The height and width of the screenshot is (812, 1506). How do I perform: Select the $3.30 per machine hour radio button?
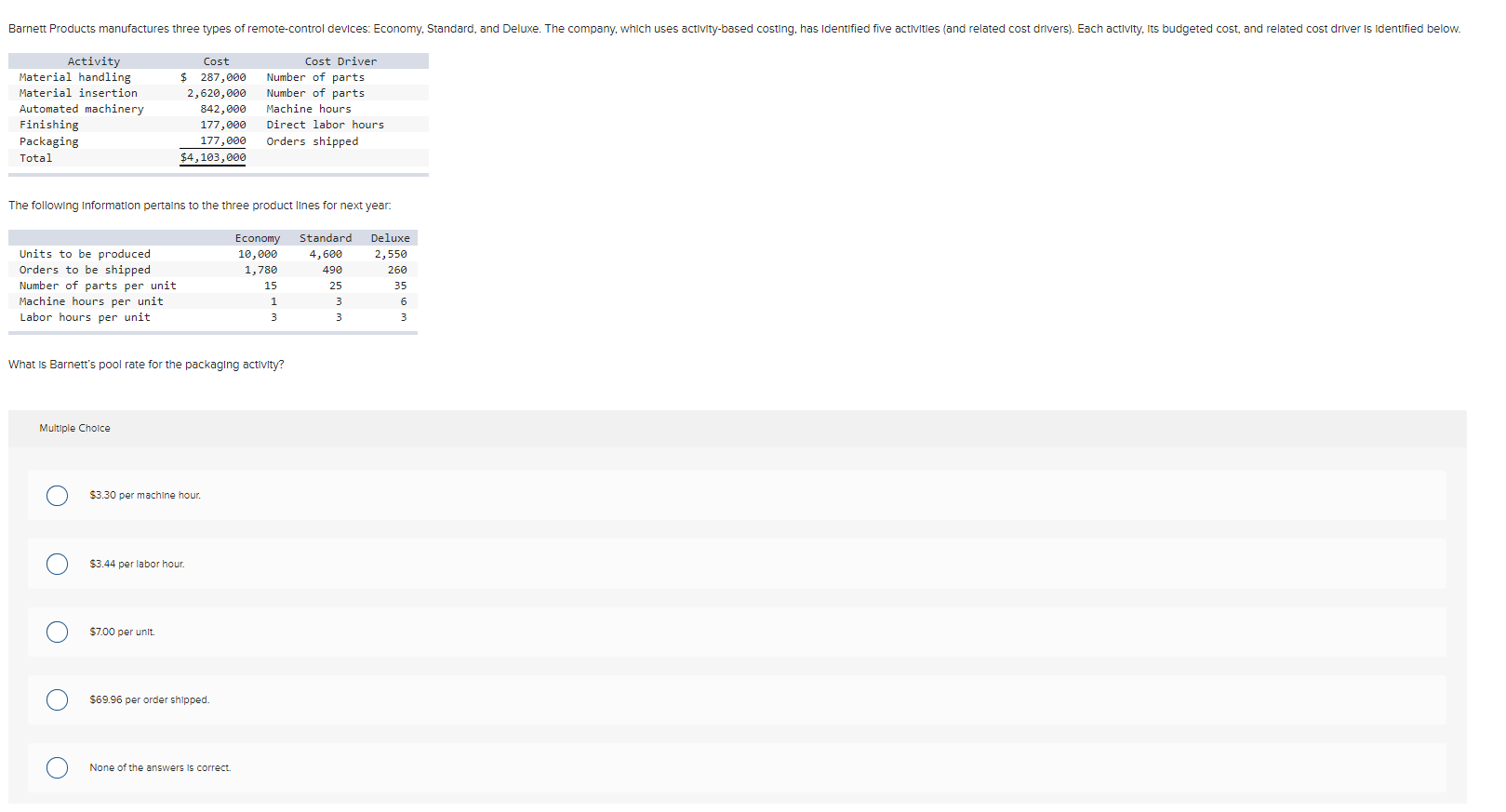(57, 496)
